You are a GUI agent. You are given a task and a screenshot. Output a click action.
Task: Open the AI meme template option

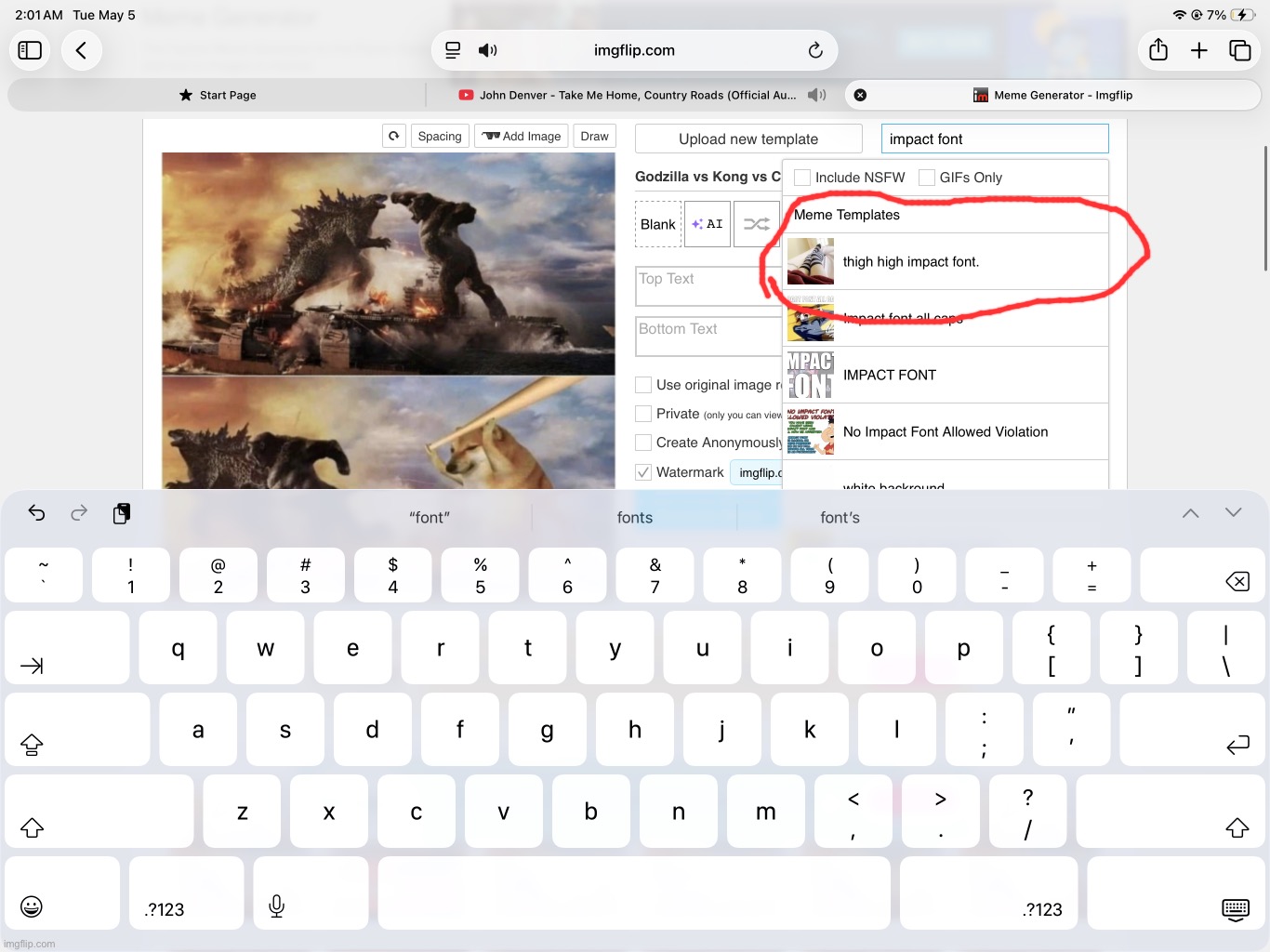point(708,224)
